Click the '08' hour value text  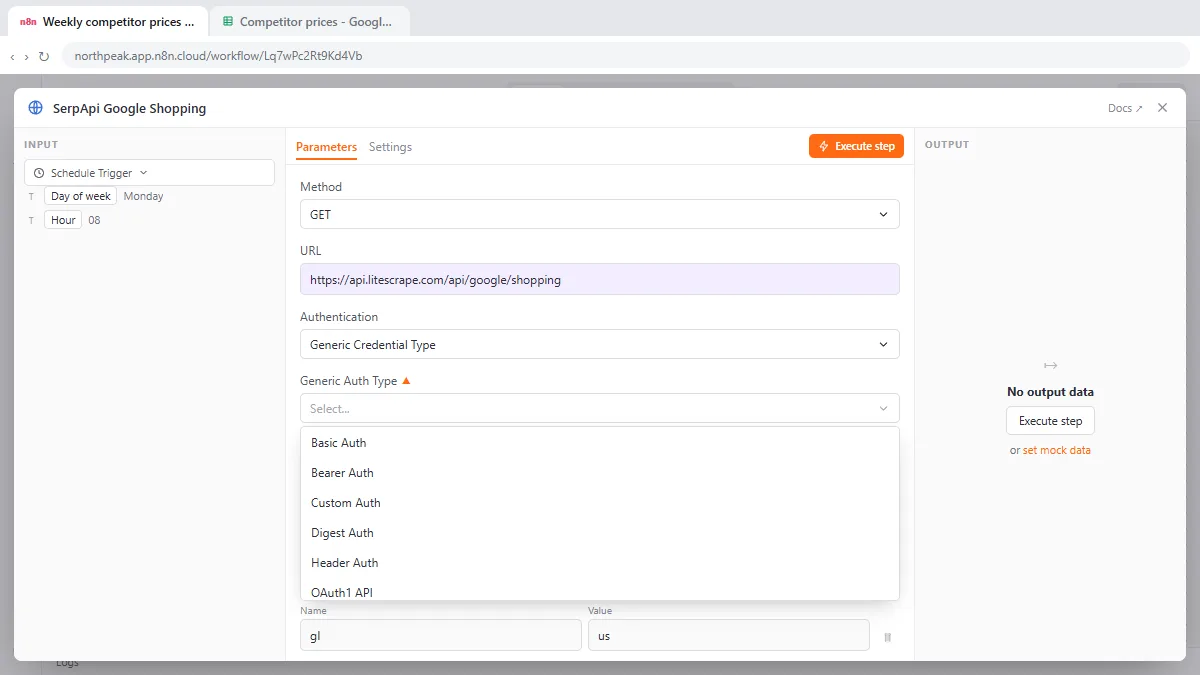tap(94, 220)
